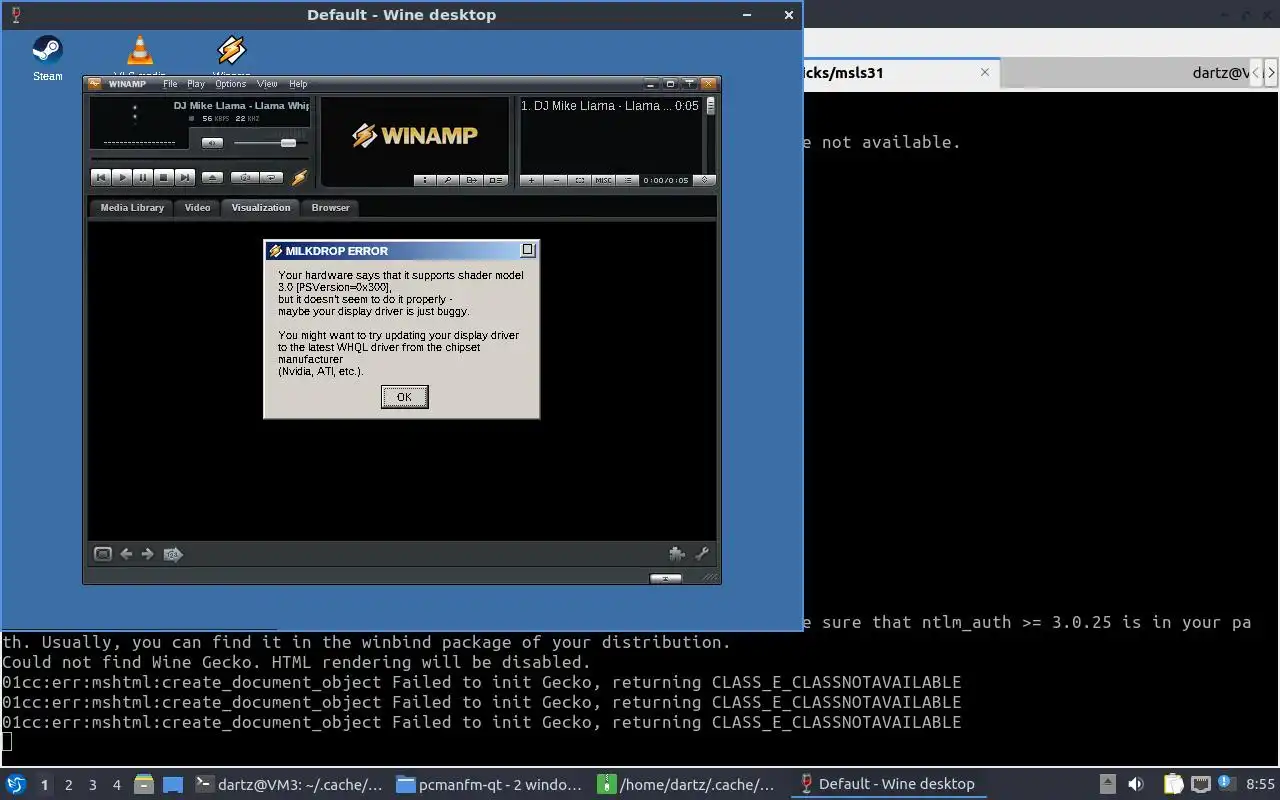Switch to Video tab
This screenshot has width=1280, height=800.
[197, 208]
